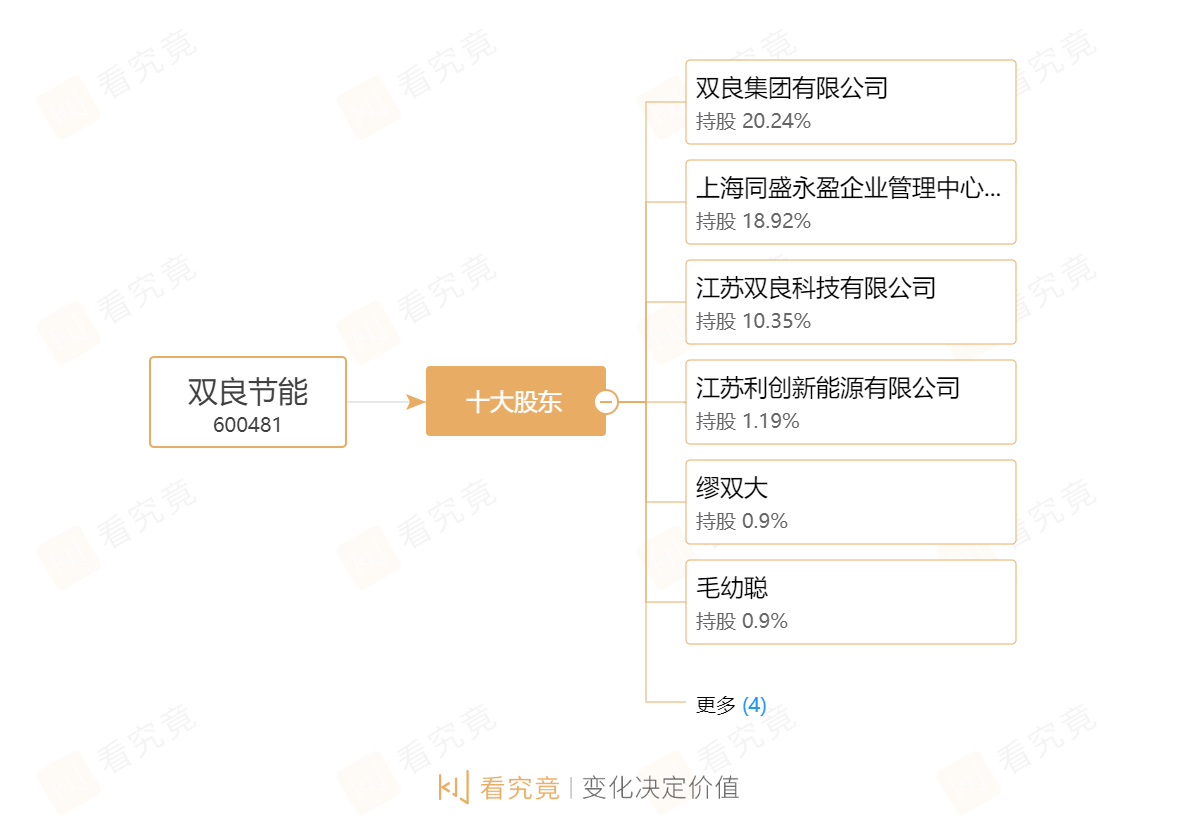The height and width of the screenshot is (830, 1178).
Task: Expand the 更多 (4) shareholders entry
Action: 716,705
